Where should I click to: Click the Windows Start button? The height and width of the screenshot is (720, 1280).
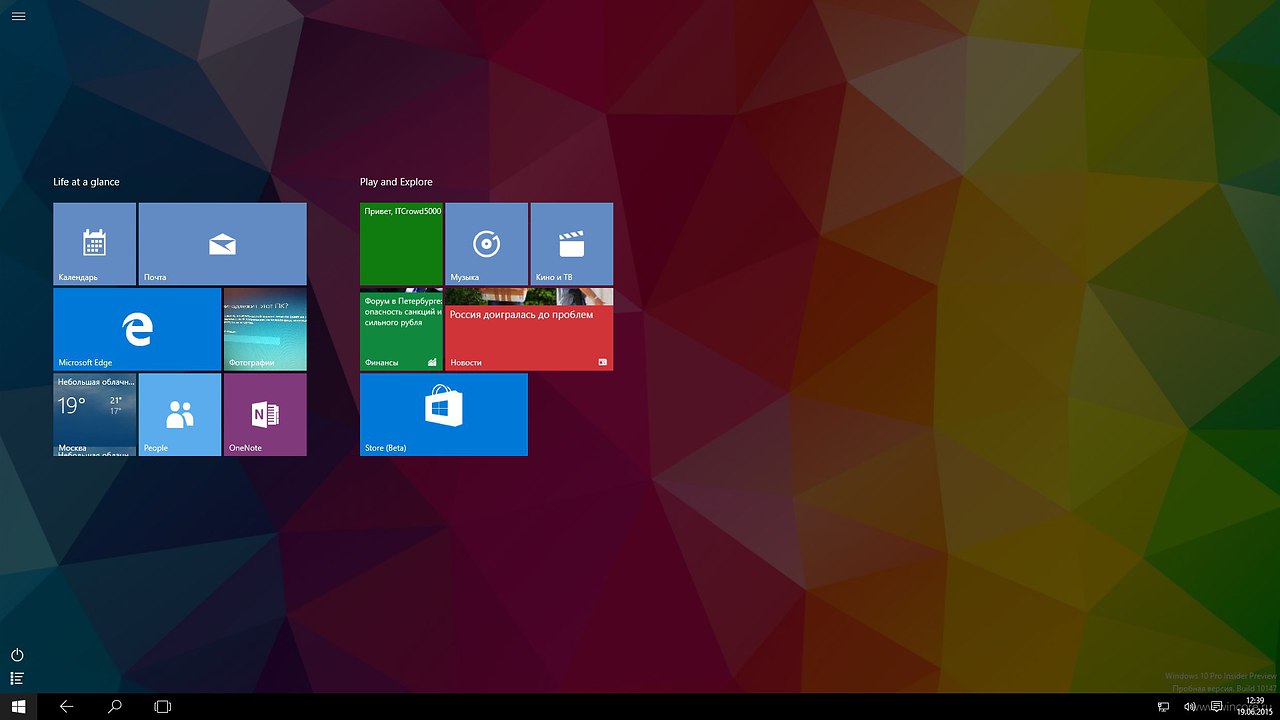point(18,707)
